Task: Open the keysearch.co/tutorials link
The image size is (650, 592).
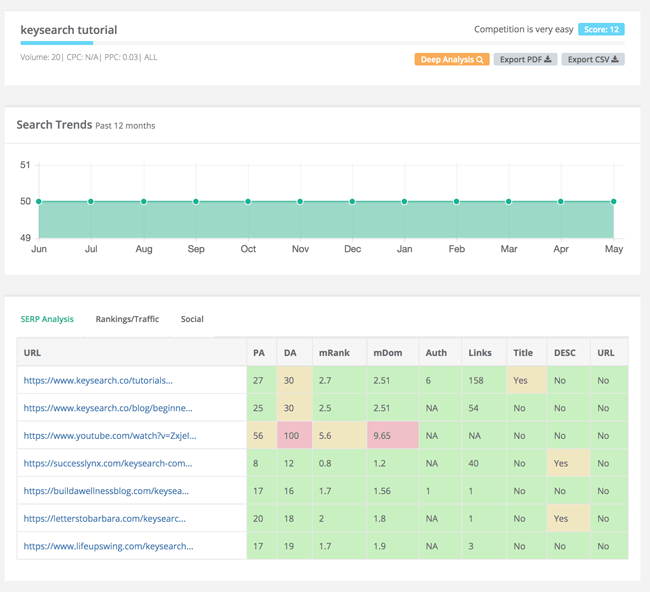Action: 98,380
